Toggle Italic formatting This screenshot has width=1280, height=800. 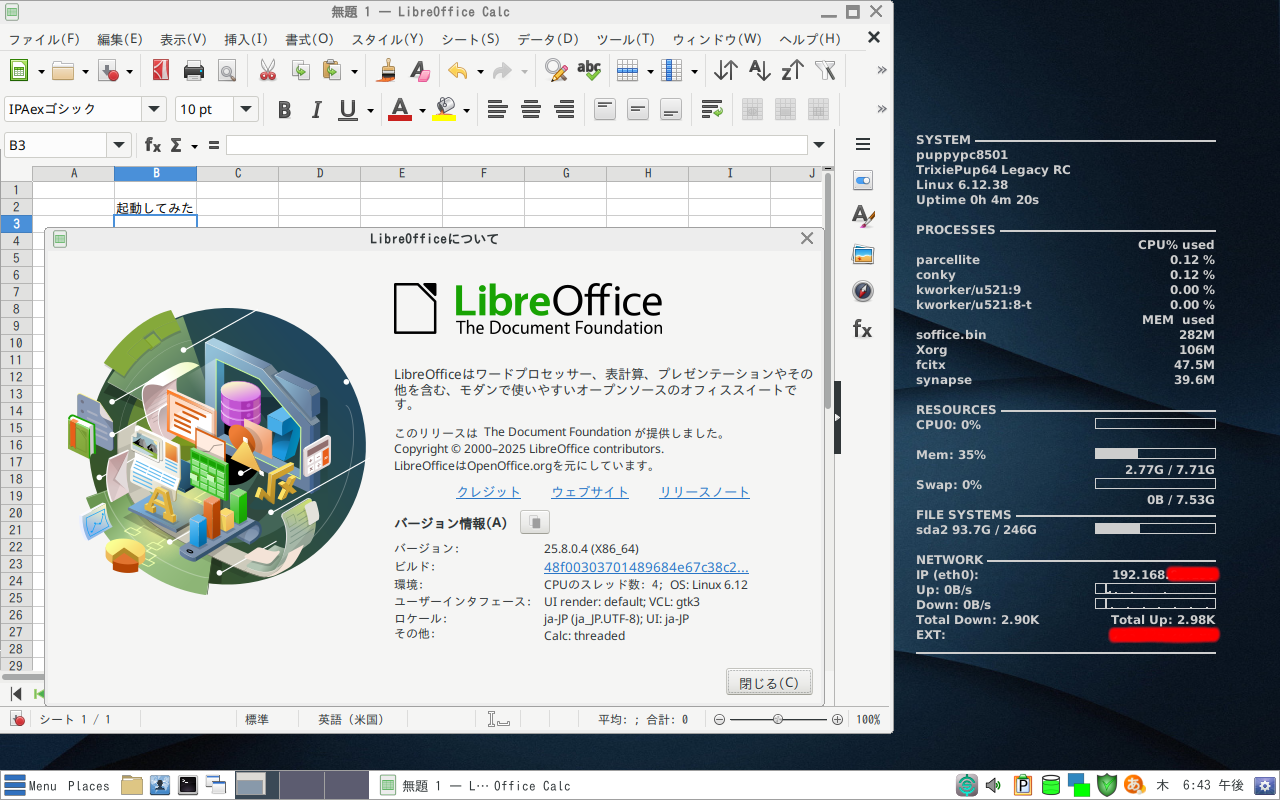317,109
